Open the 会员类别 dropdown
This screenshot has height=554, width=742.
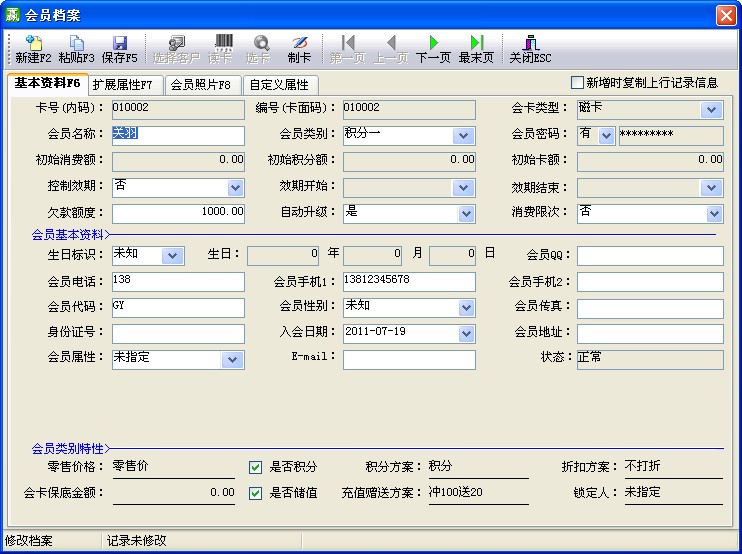point(464,136)
